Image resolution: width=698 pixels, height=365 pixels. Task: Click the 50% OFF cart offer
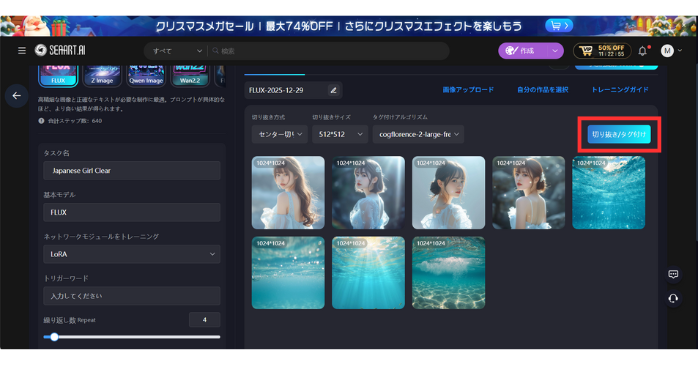(602, 51)
